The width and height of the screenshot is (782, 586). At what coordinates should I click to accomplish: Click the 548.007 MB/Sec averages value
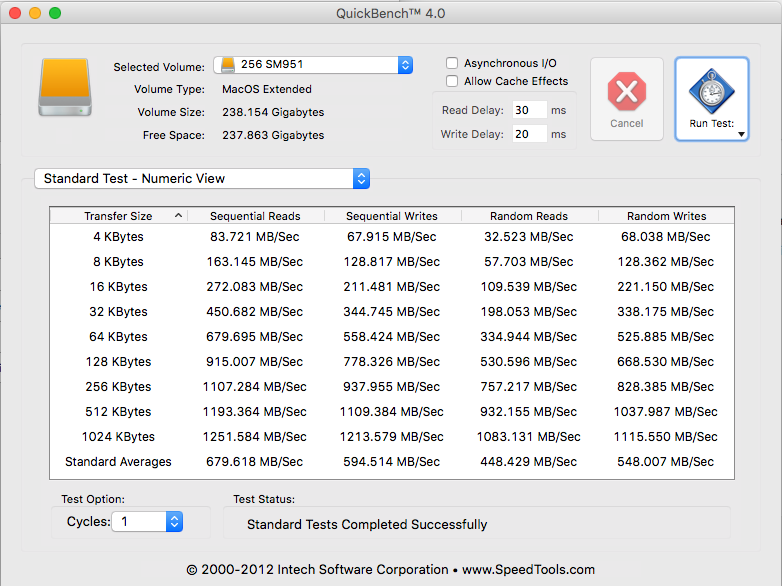[x=666, y=461]
